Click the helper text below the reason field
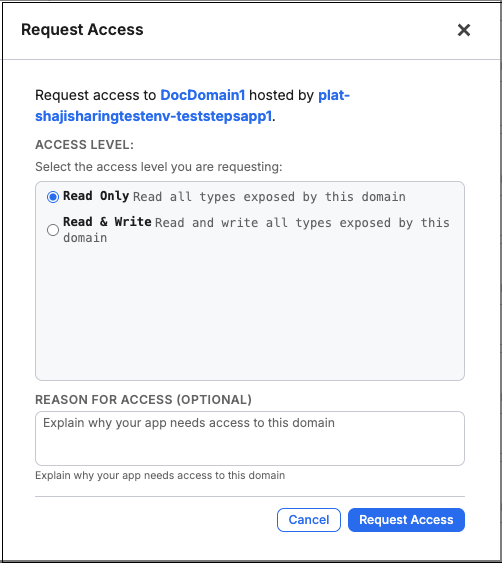The image size is (502, 563). click(160, 475)
